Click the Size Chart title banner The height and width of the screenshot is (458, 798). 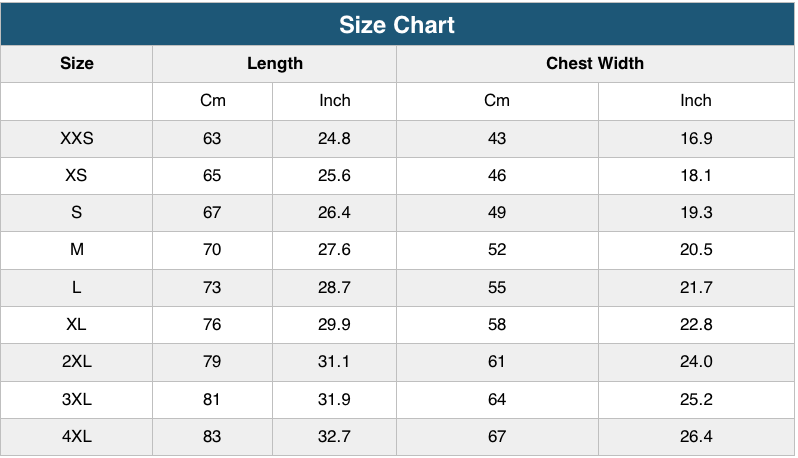(x=397, y=25)
